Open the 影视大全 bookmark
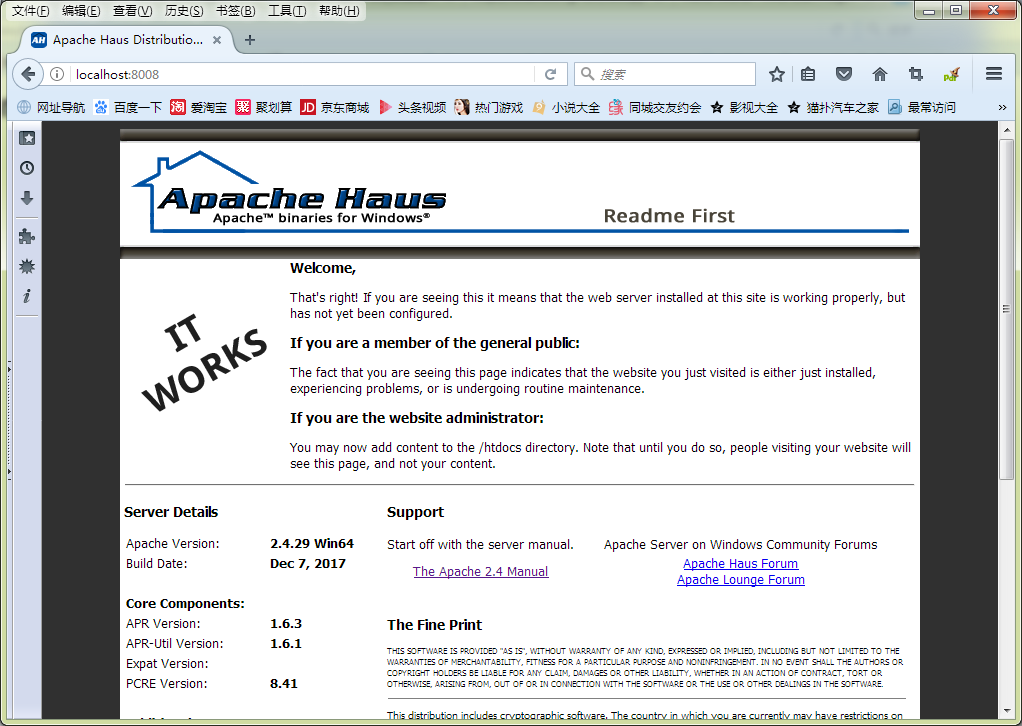Image resolution: width=1022 pixels, height=726 pixels. pyautogui.click(x=744, y=108)
